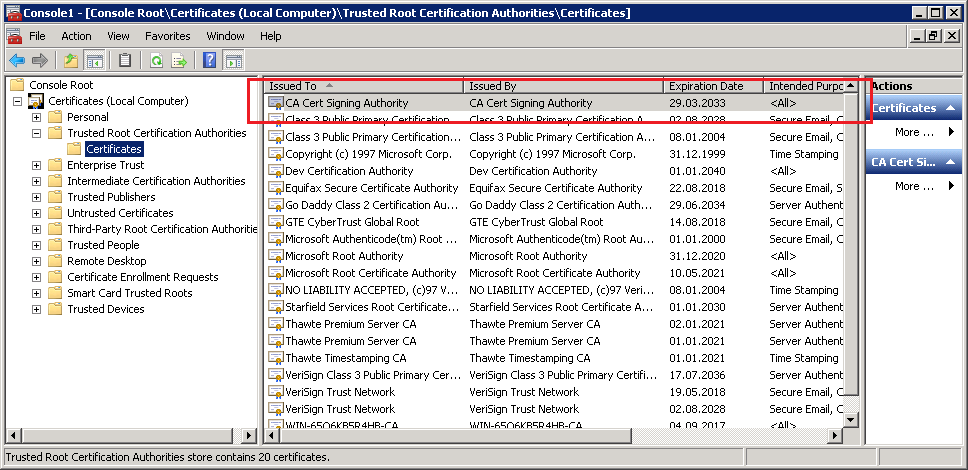Sort by the Expiration Date column header

point(714,86)
